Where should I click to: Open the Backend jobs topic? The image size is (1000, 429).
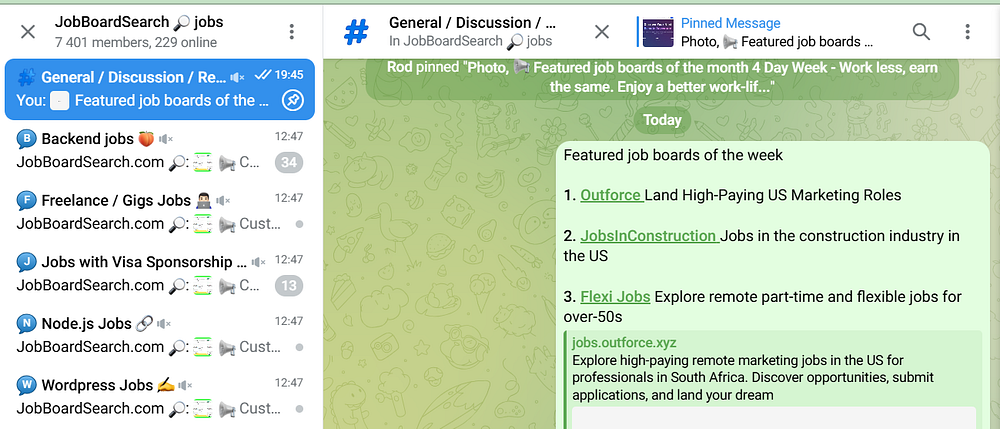click(159, 150)
